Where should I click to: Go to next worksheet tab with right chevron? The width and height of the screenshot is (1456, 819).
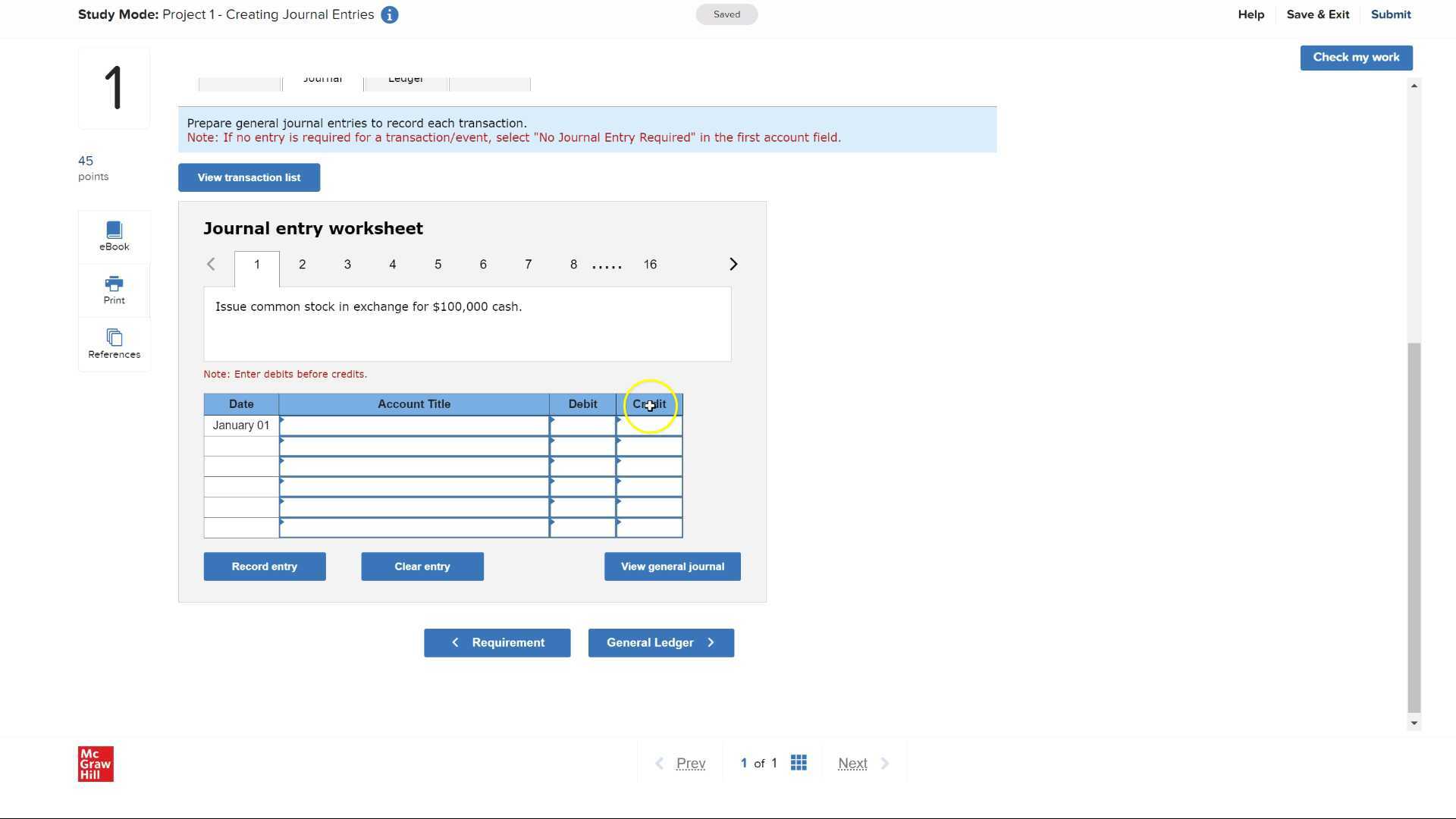pyautogui.click(x=733, y=264)
